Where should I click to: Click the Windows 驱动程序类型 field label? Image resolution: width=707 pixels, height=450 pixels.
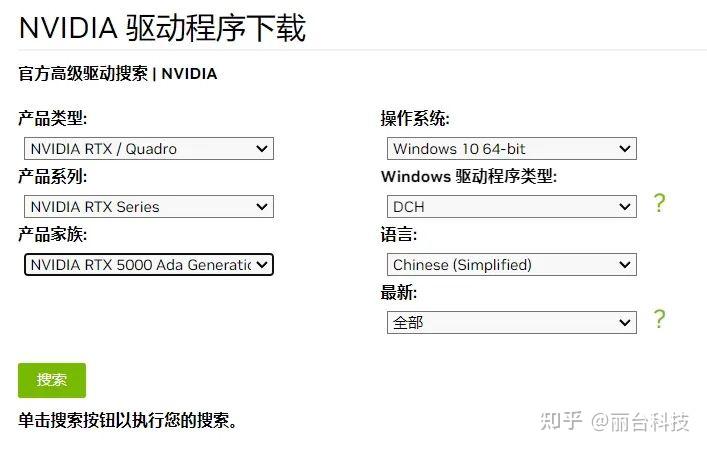(468, 177)
